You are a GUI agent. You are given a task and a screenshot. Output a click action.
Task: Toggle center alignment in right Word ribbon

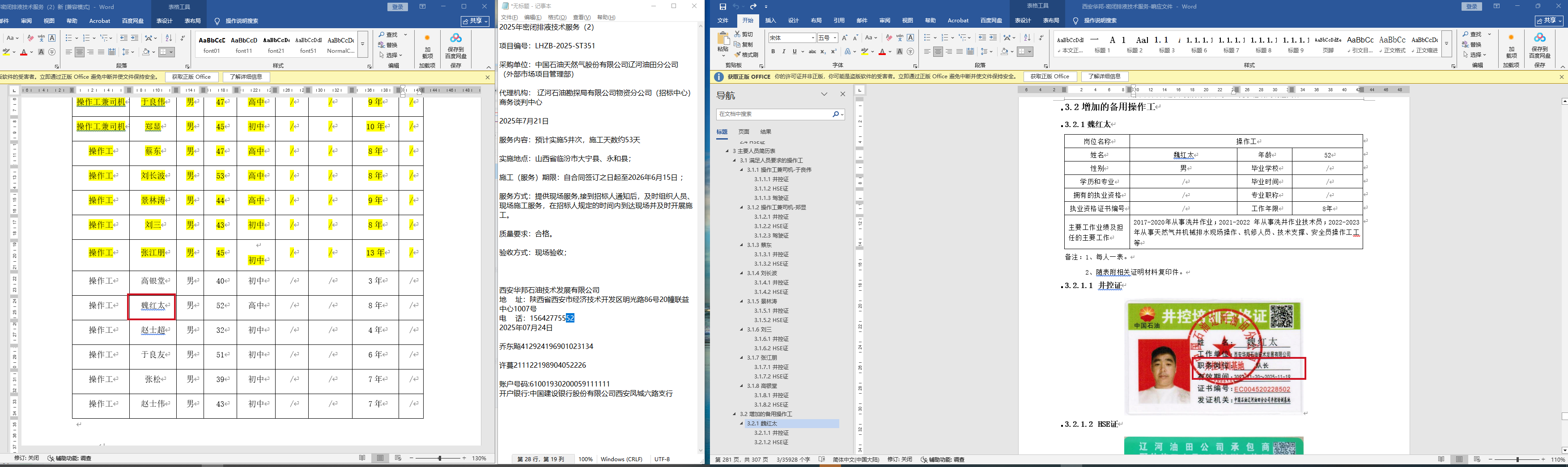pos(938,52)
